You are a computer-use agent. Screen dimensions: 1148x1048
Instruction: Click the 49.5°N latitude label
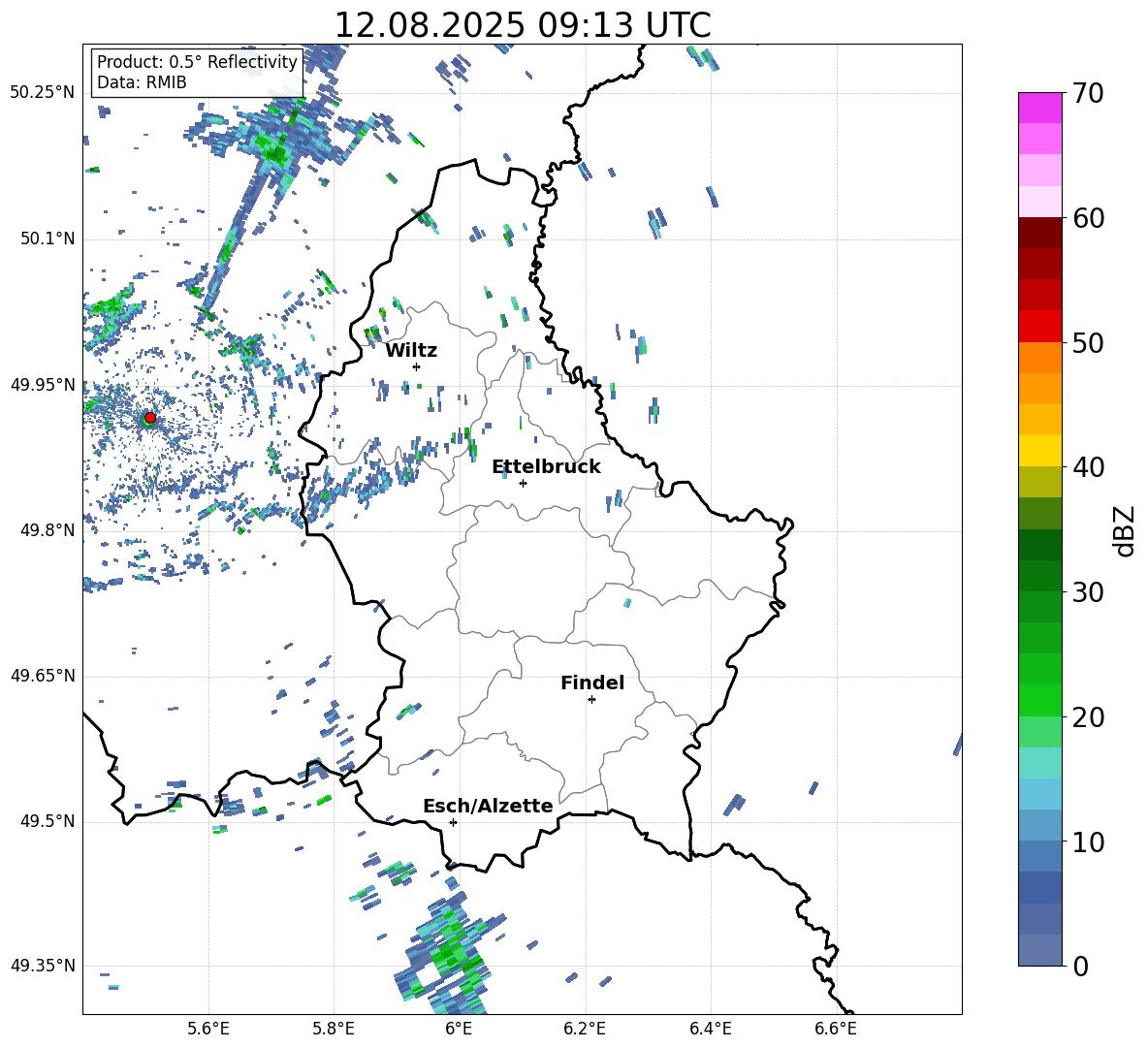tap(48, 821)
